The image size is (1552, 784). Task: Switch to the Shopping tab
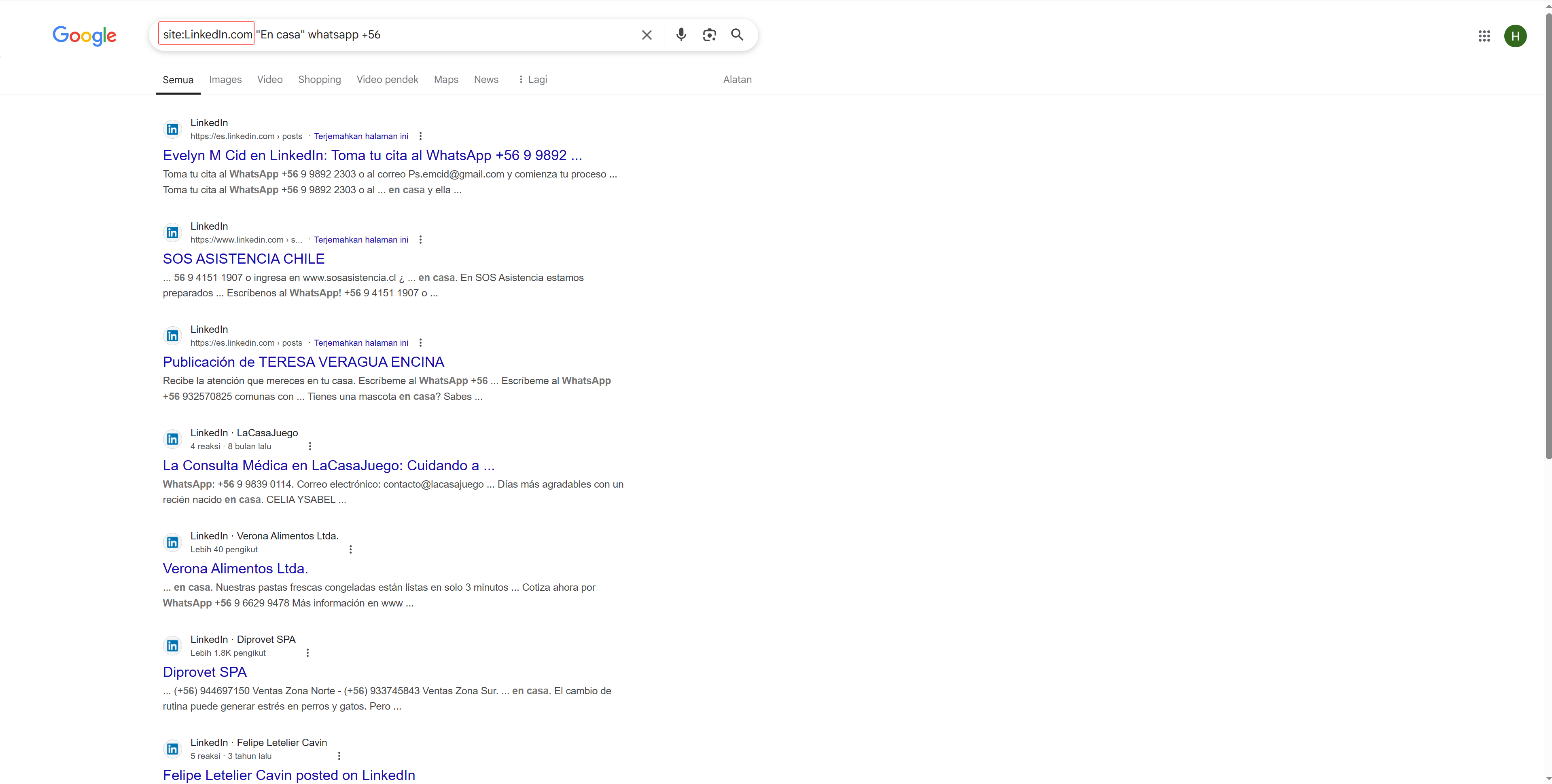coord(319,80)
